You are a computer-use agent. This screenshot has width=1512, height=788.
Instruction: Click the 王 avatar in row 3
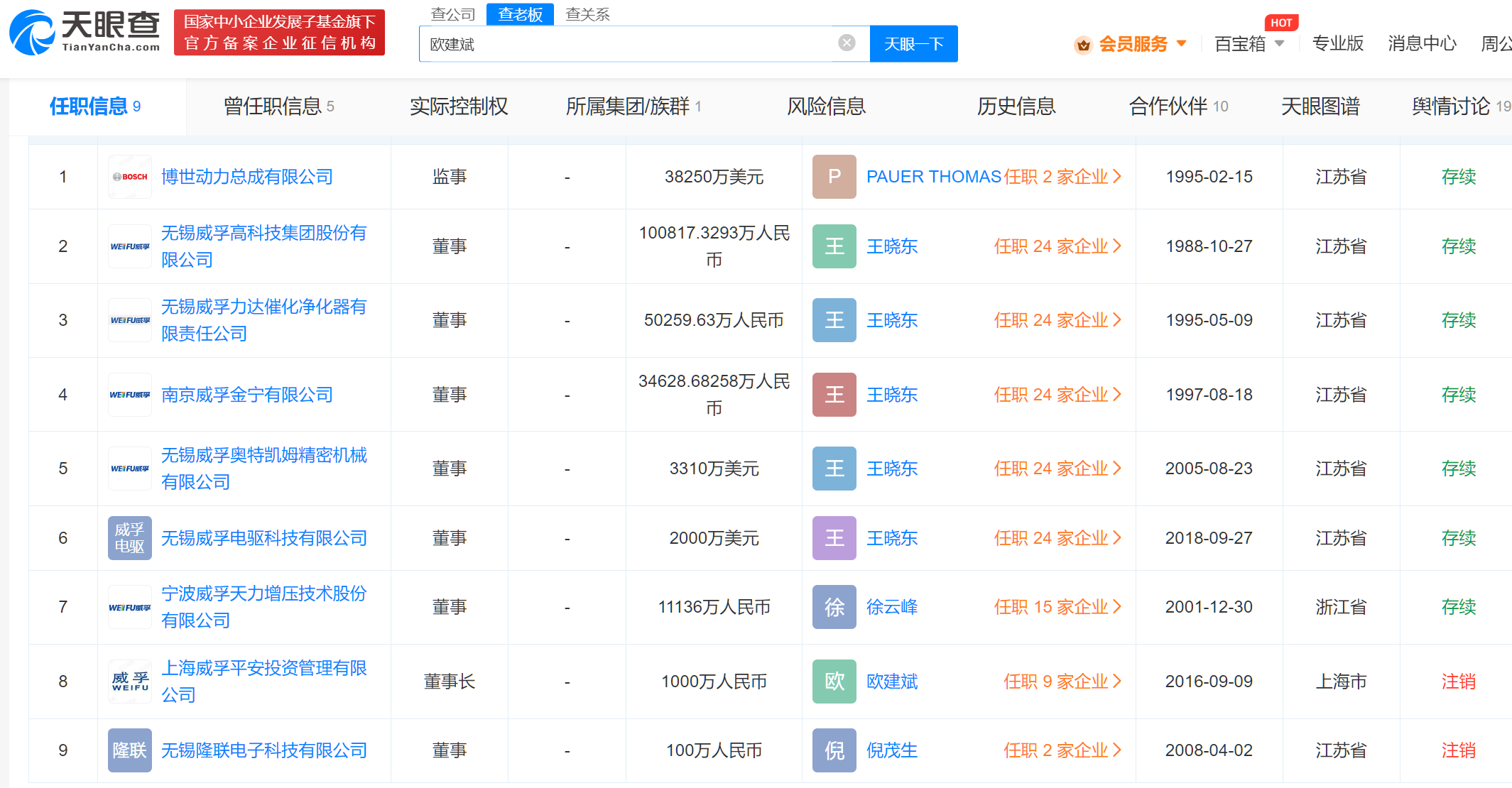click(834, 320)
